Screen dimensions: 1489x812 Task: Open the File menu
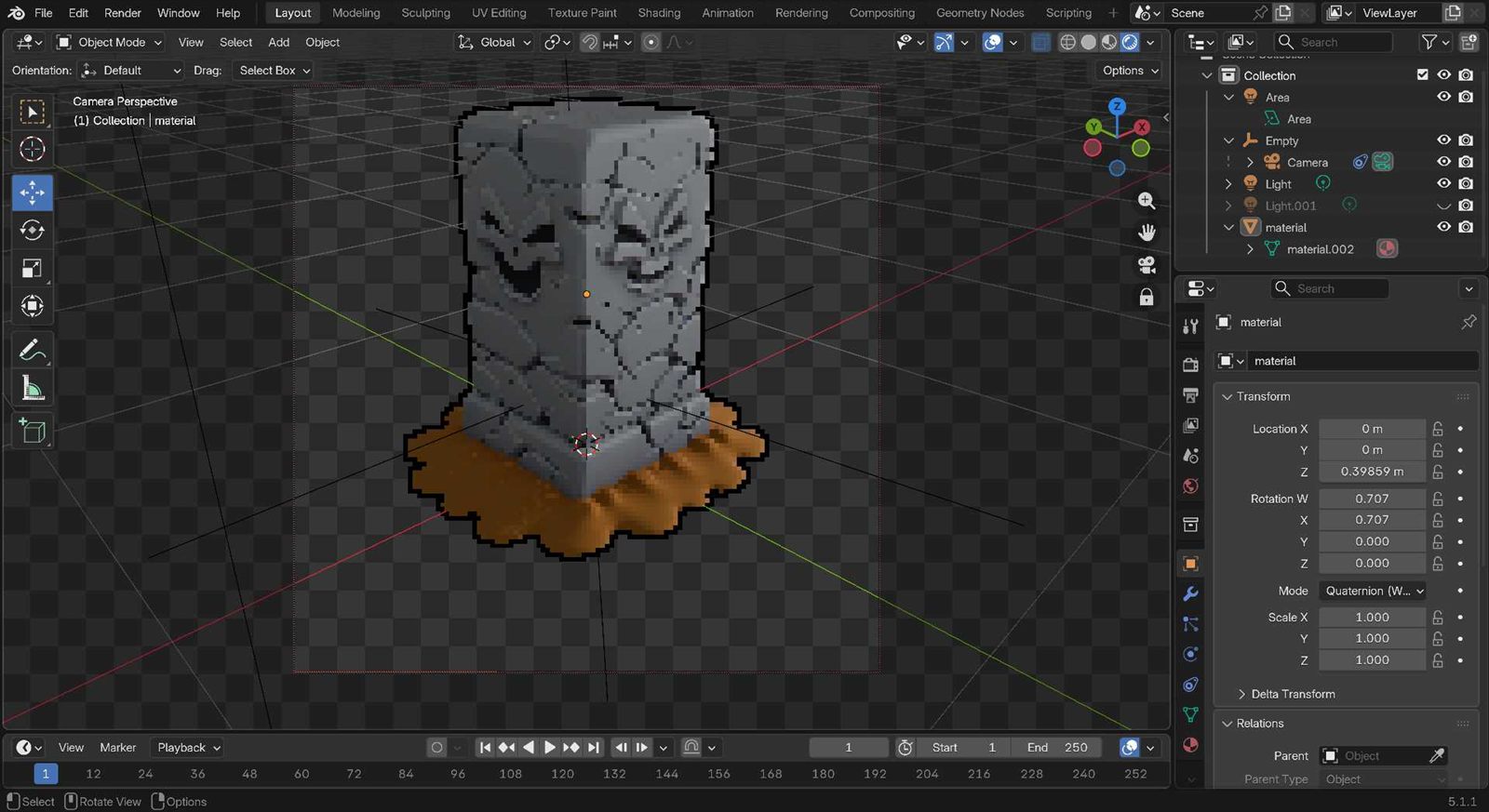click(44, 13)
